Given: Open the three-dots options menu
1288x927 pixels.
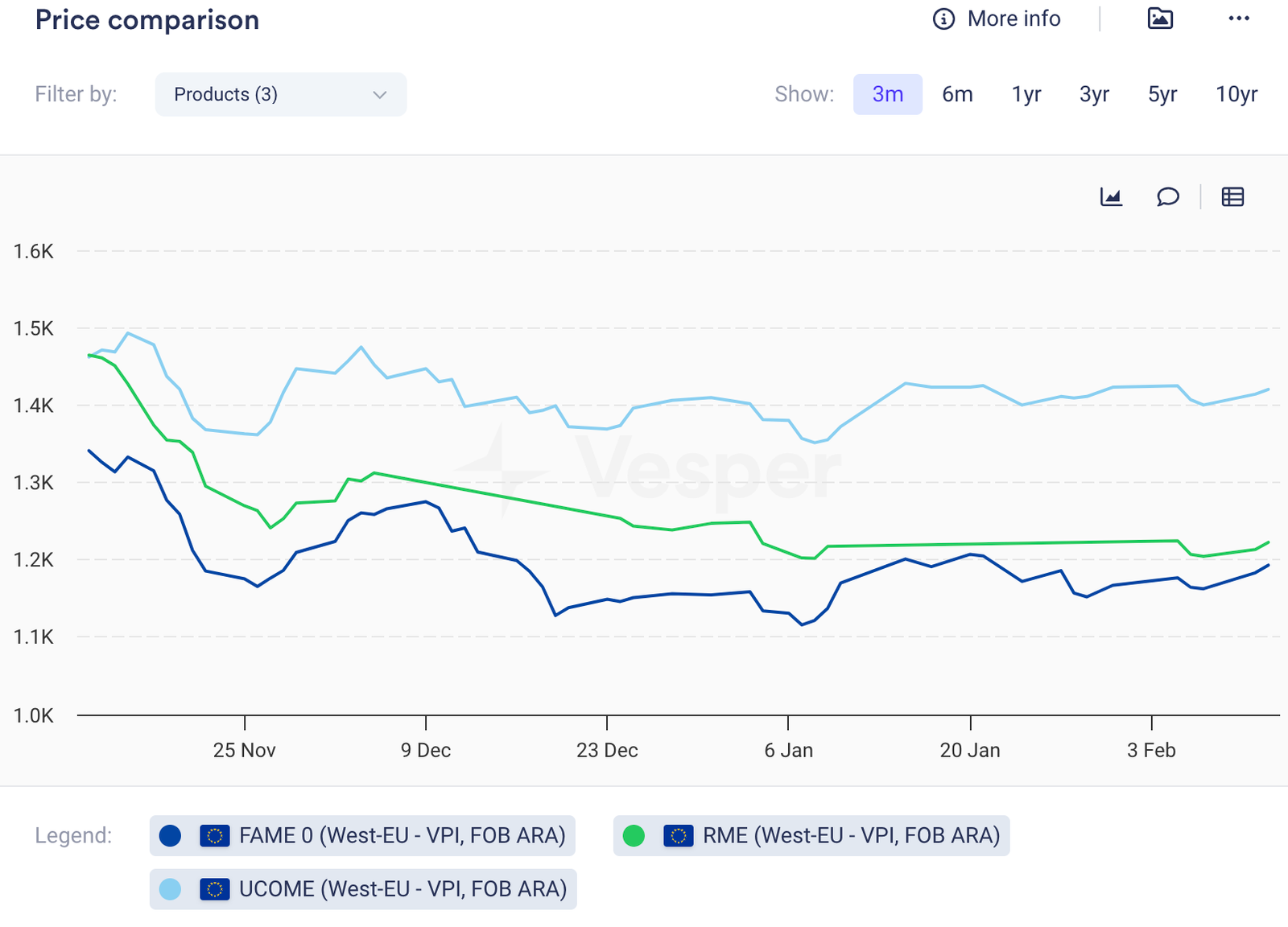Looking at the screenshot, I should (1239, 19).
